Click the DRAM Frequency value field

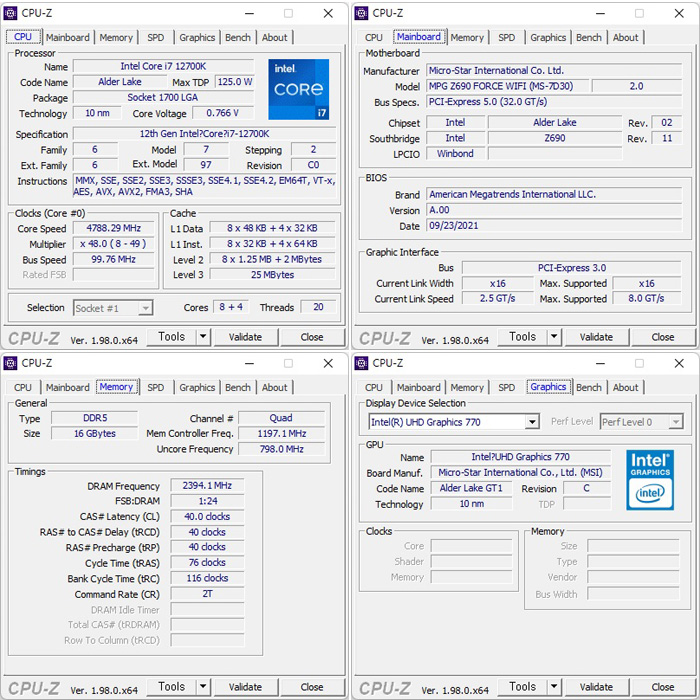[x=207, y=486]
